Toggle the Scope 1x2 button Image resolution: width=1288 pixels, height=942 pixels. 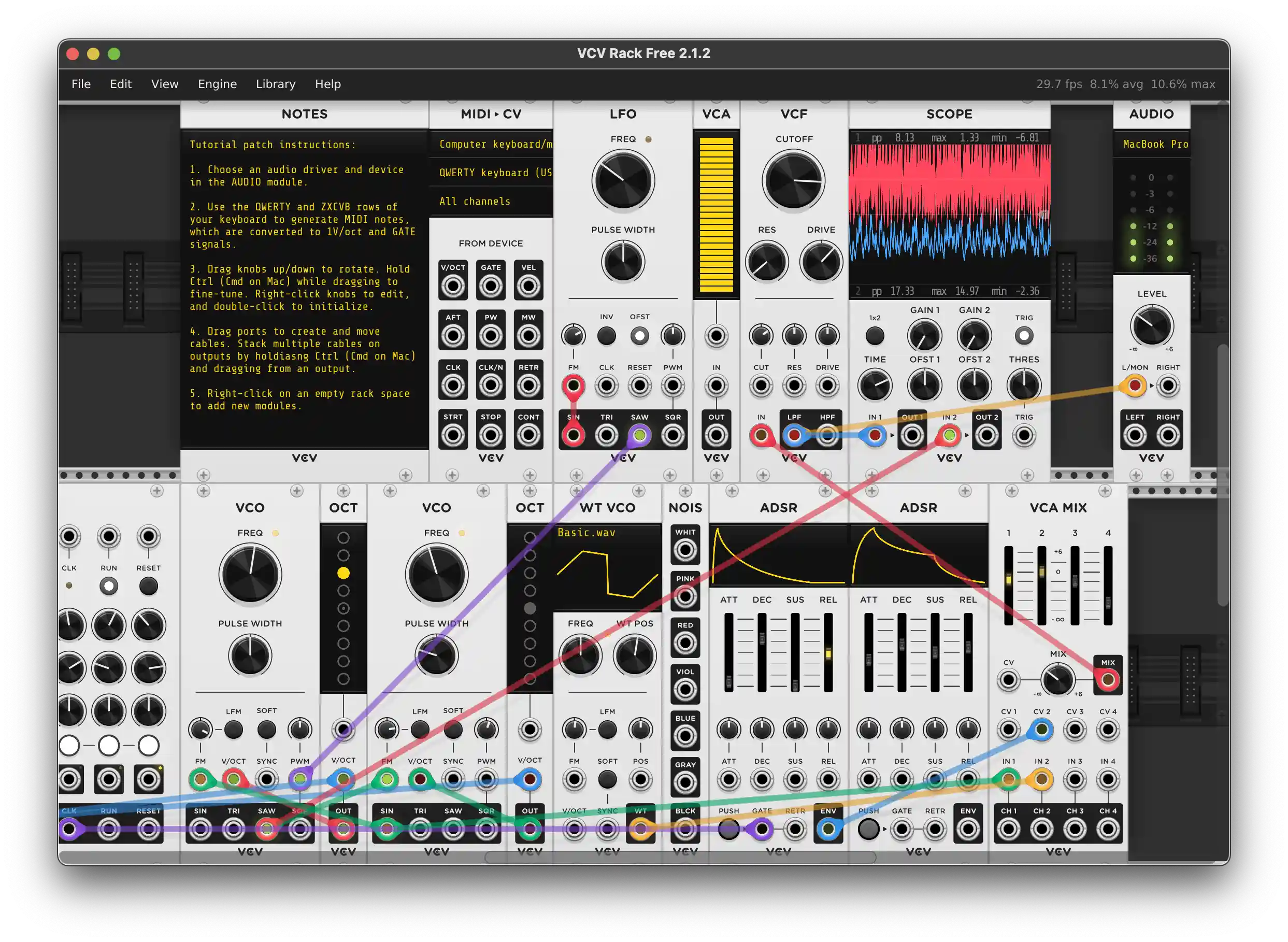pyautogui.click(x=874, y=336)
